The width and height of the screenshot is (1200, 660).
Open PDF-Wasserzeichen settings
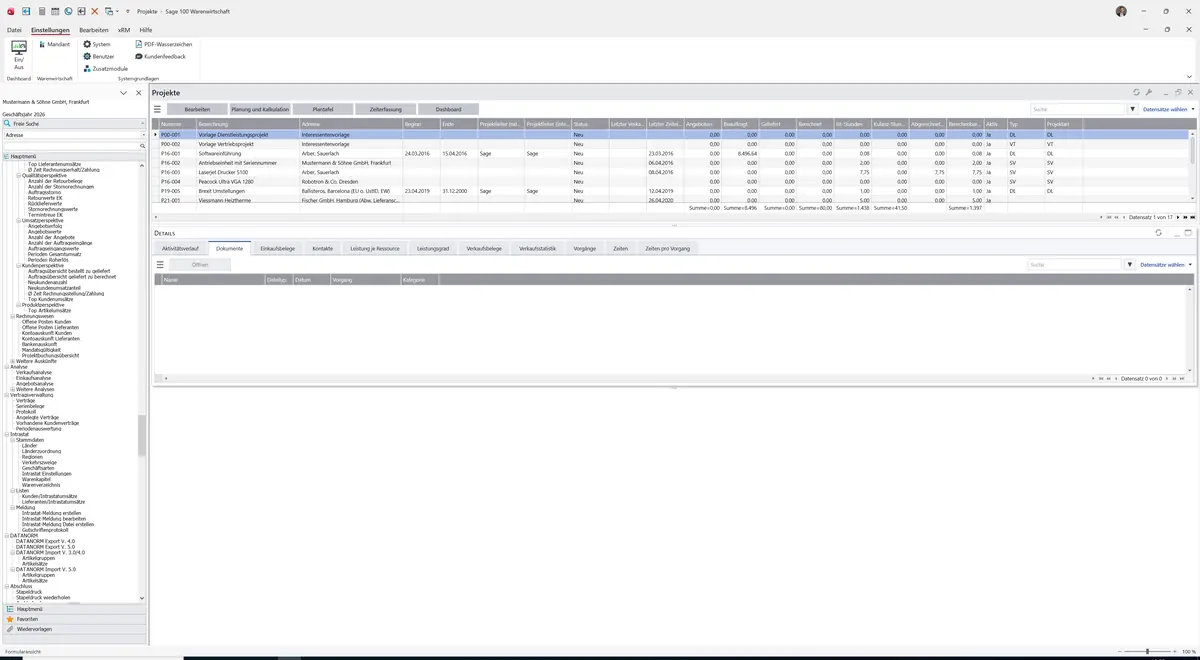click(163, 44)
